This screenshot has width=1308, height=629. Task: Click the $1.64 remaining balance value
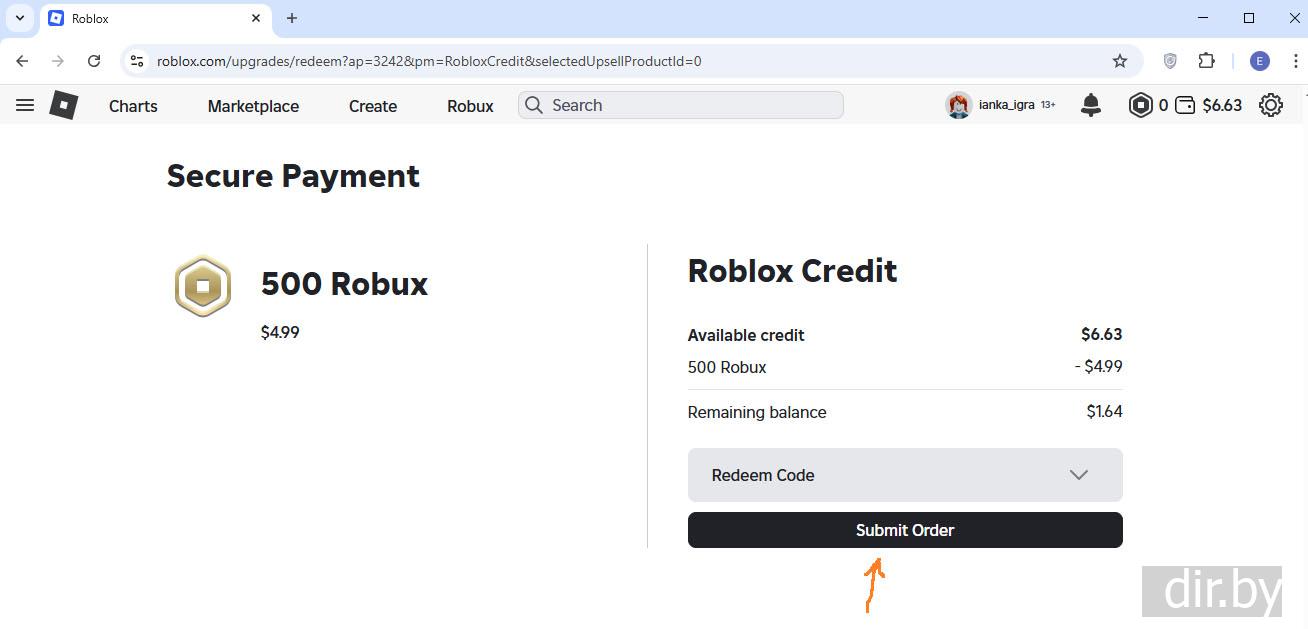click(1104, 411)
